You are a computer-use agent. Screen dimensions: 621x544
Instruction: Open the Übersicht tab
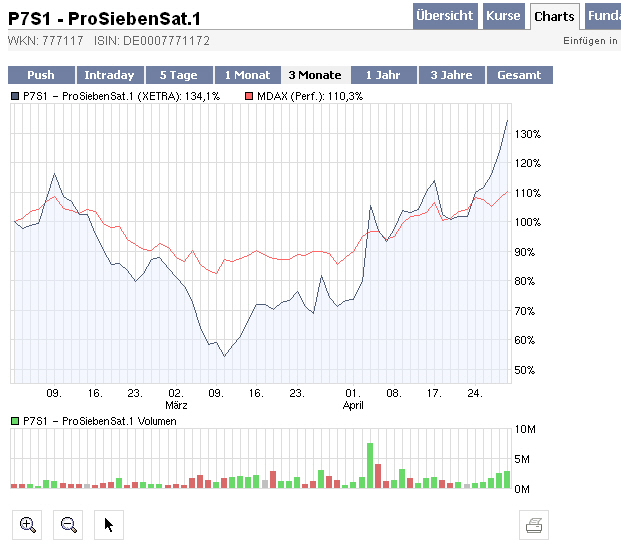click(445, 16)
